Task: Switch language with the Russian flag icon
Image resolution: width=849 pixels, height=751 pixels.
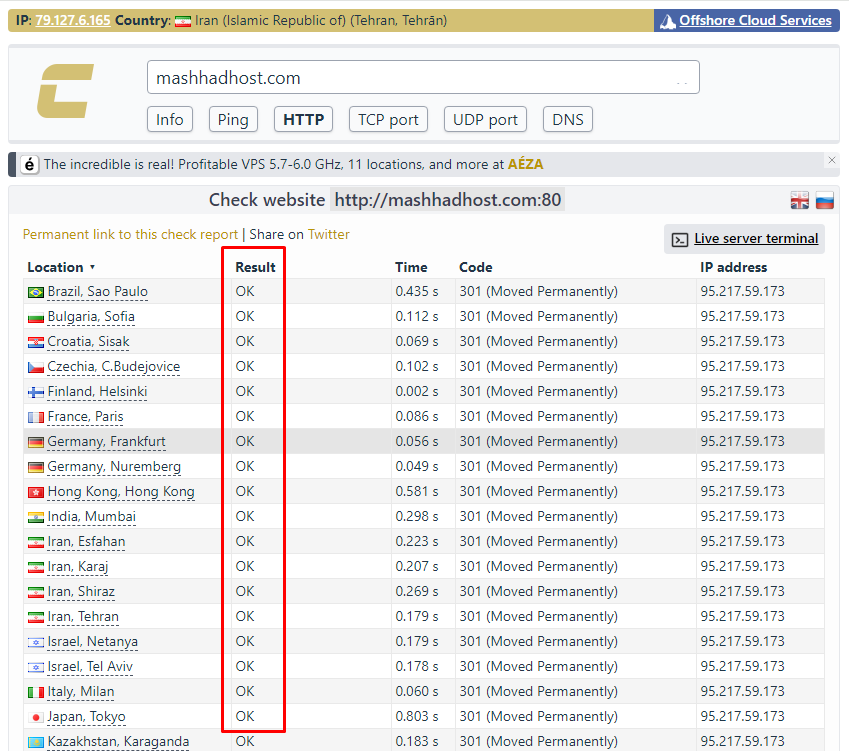Action: click(825, 201)
